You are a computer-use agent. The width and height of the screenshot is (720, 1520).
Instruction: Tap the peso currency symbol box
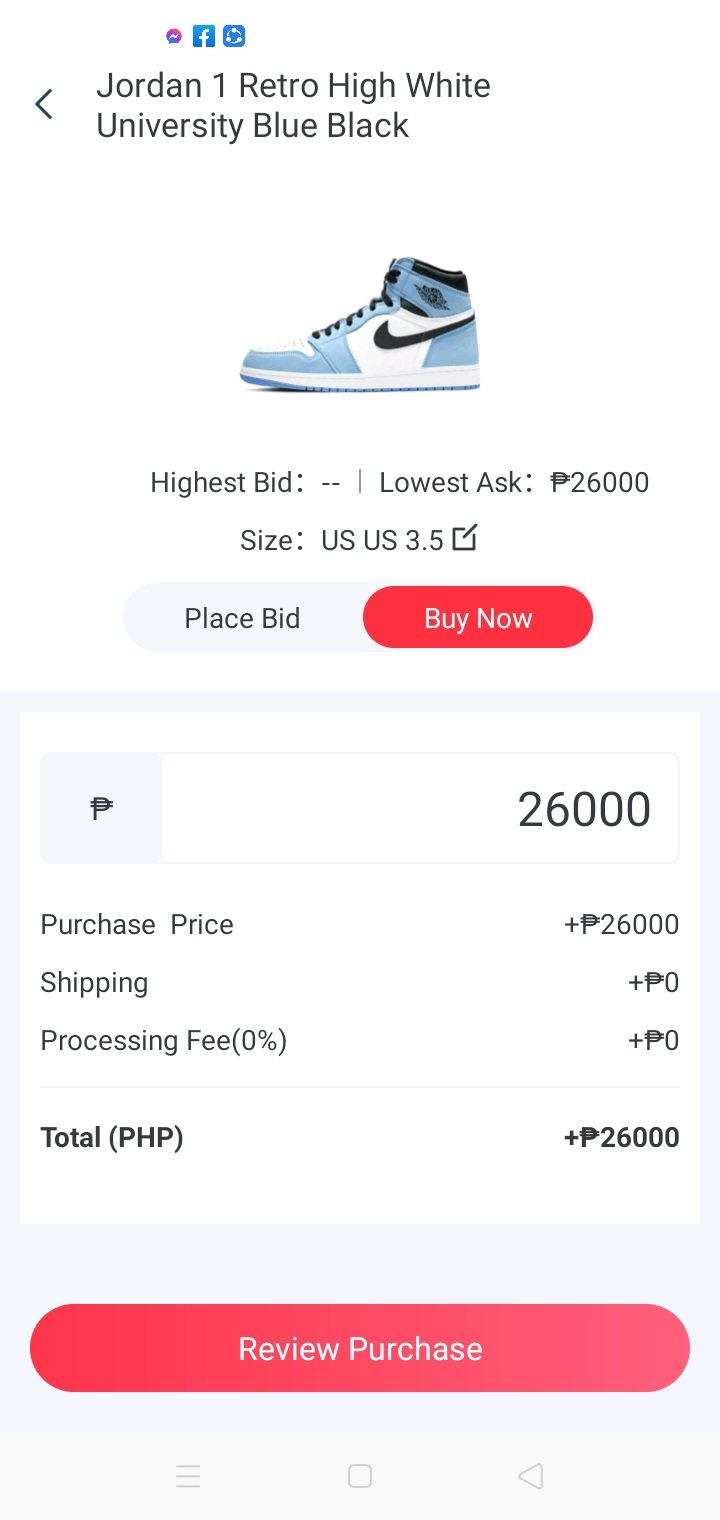[101, 808]
